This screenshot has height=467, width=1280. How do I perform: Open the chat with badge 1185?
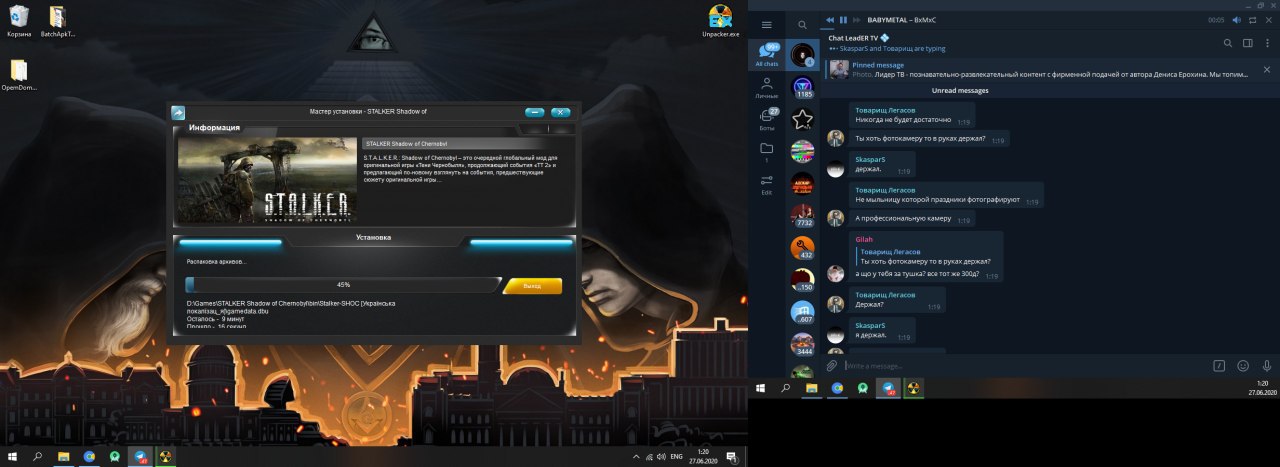click(802, 88)
